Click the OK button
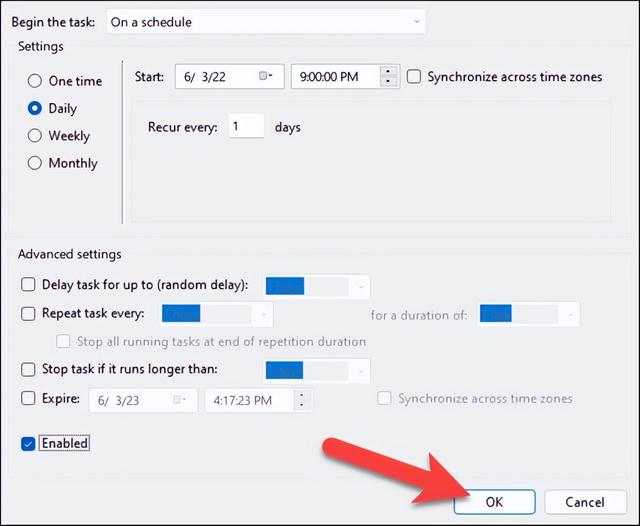This screenshot has height=526, width=640. [x=494, y=502]
